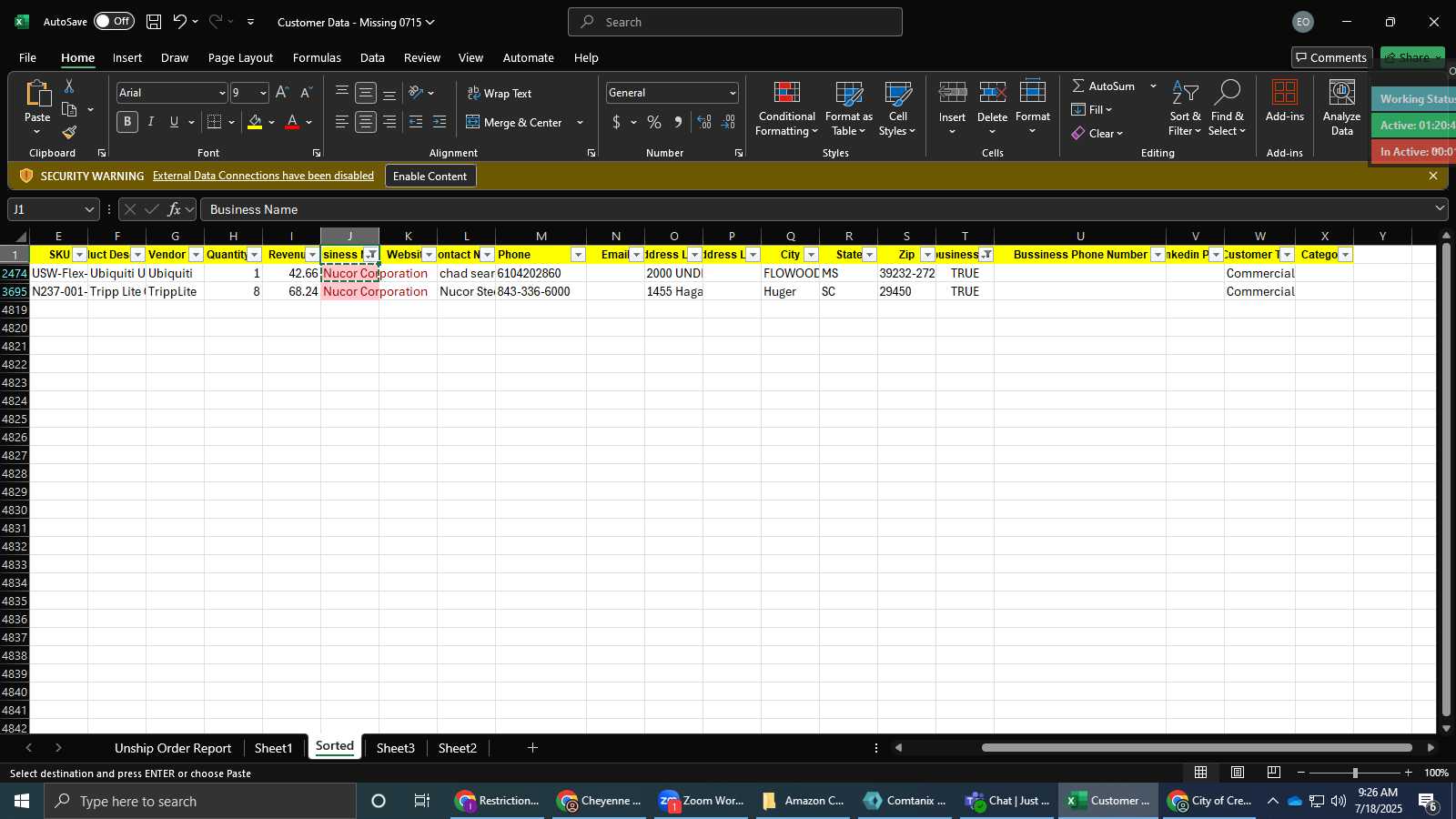The height and width of the screenshot is (819, 1456).
Task: Open the Borders icon in Font group
Action: [215, 122]
